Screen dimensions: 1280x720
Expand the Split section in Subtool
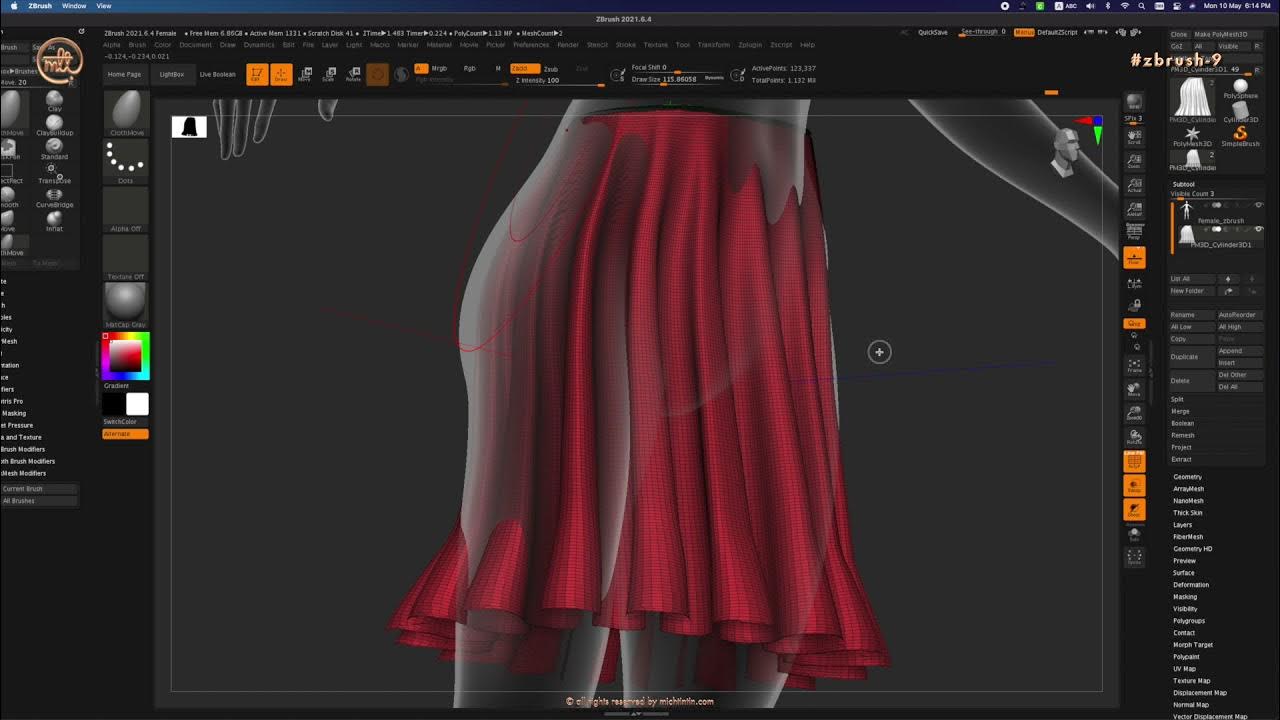pos(1177,399)
